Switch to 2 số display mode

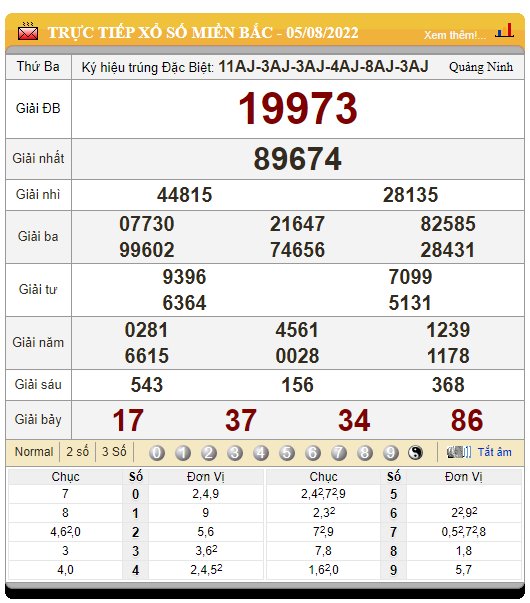(77, 451)
